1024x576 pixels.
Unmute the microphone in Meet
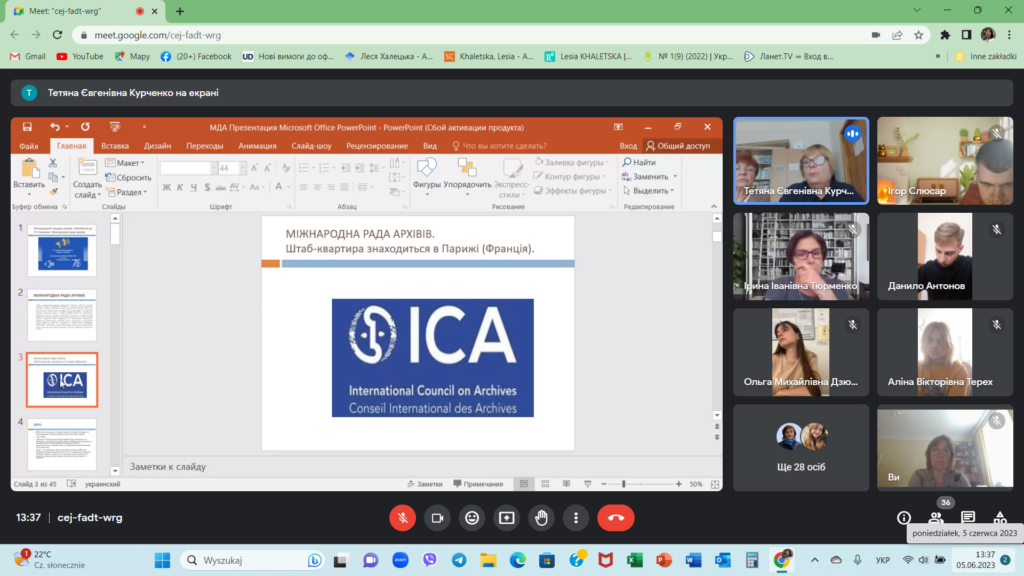[x=401, y=517]
